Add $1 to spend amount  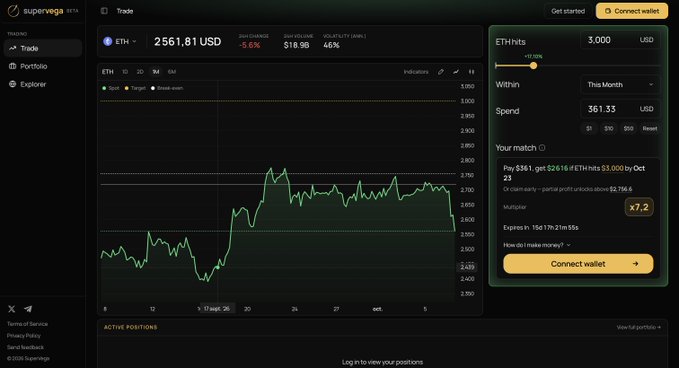(x=589, y=129)
